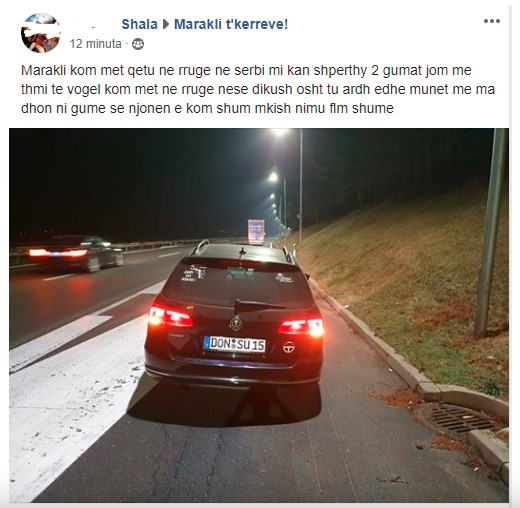Click the distant truck ahead in the photo

pyautogui.click(x=256, y=232)
